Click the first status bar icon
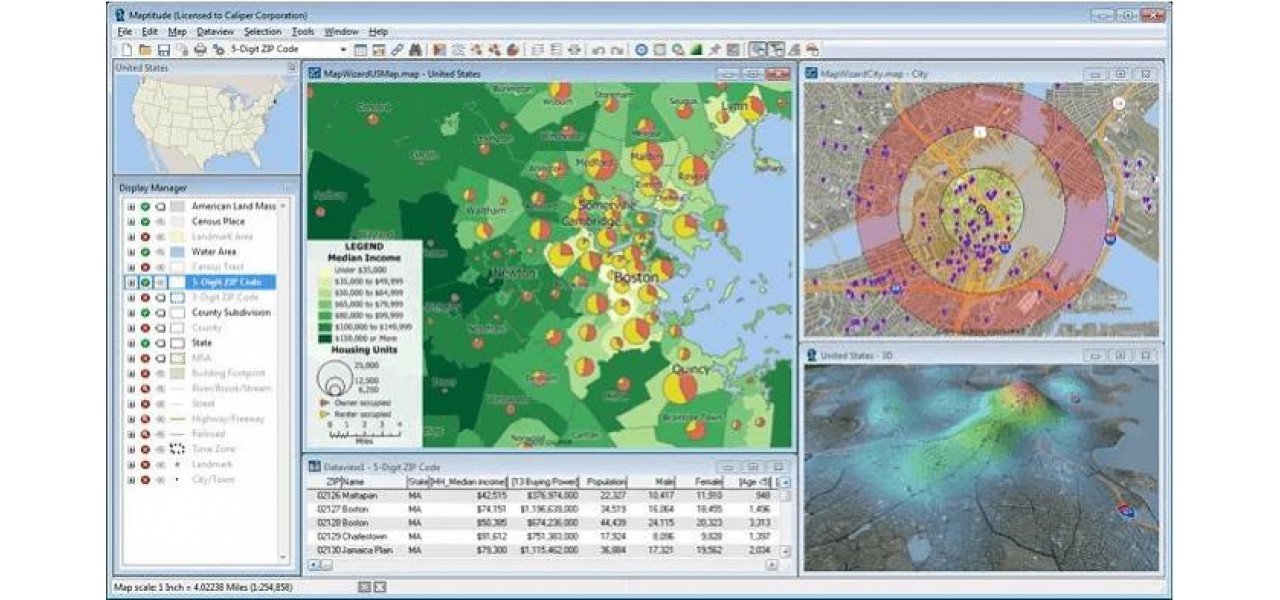 tap(364, 586)
